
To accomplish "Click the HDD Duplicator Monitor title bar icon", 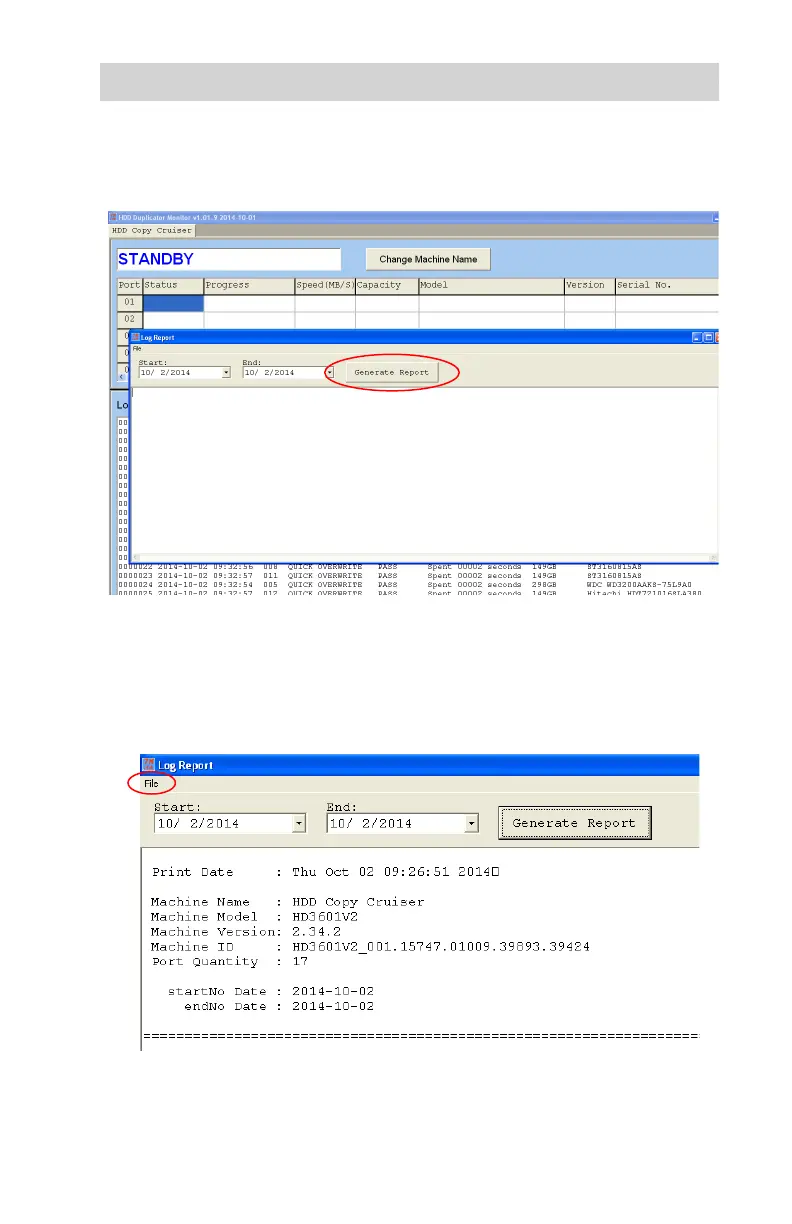I will pyautogui.click(x=113, y=218).
